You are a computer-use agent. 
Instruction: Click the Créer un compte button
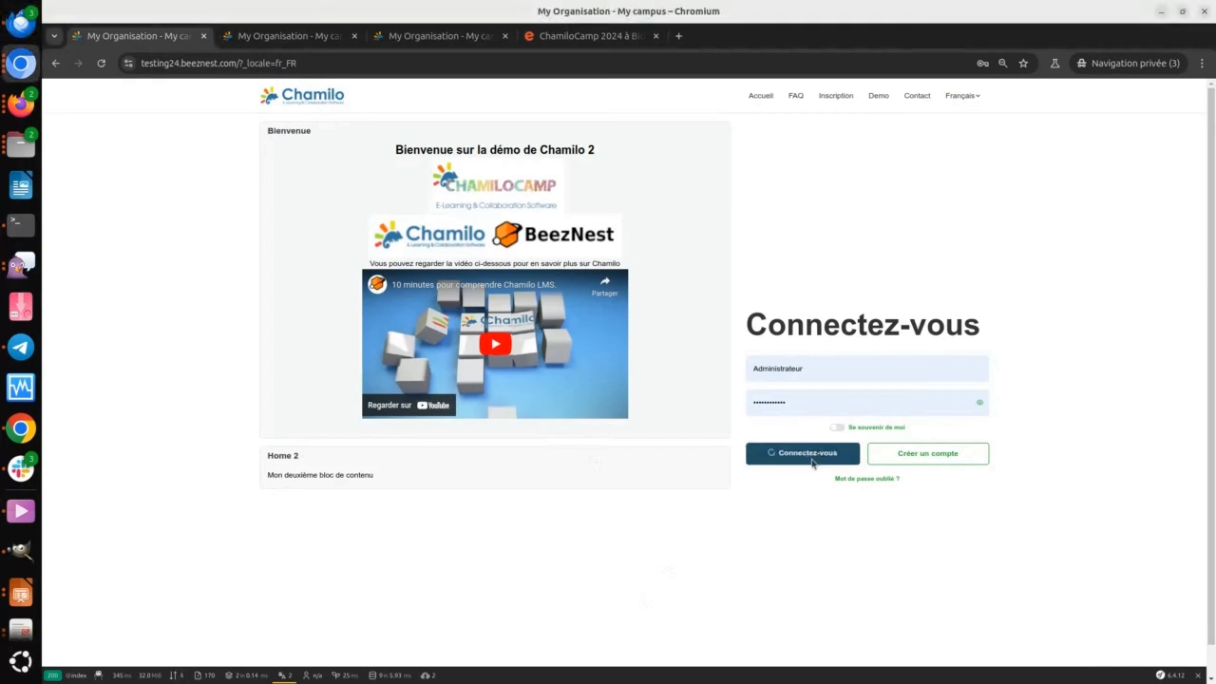click(927, 453)
